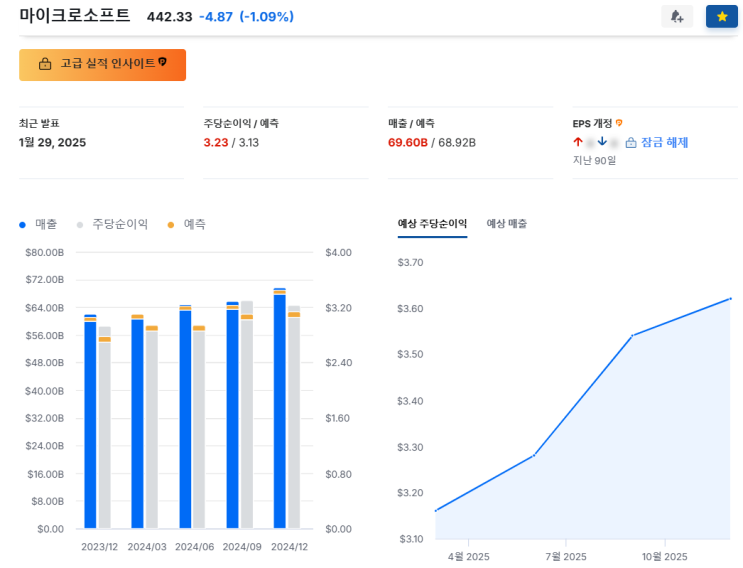Click the red up arrow in EPS 개정

pos(578,141)
